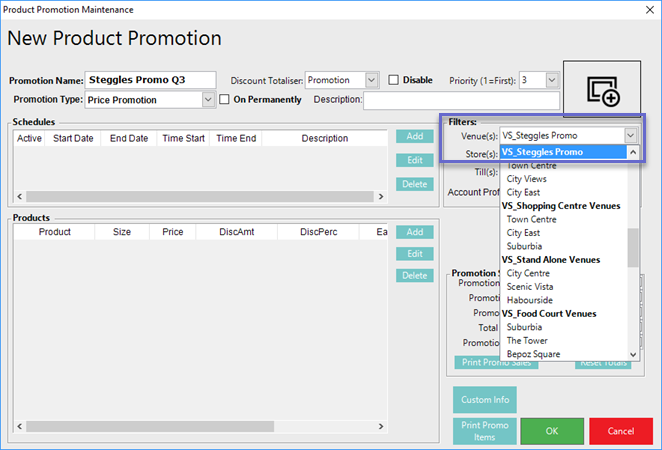The height and width of the screenshot is (450, 662).
Task: Click the venue list vertical scrollbar
Action: pos(633,247)
